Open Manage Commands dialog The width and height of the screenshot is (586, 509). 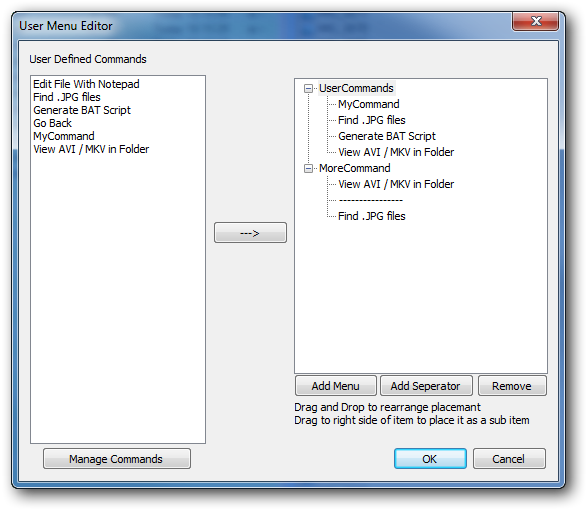click(x=117, y=459)
